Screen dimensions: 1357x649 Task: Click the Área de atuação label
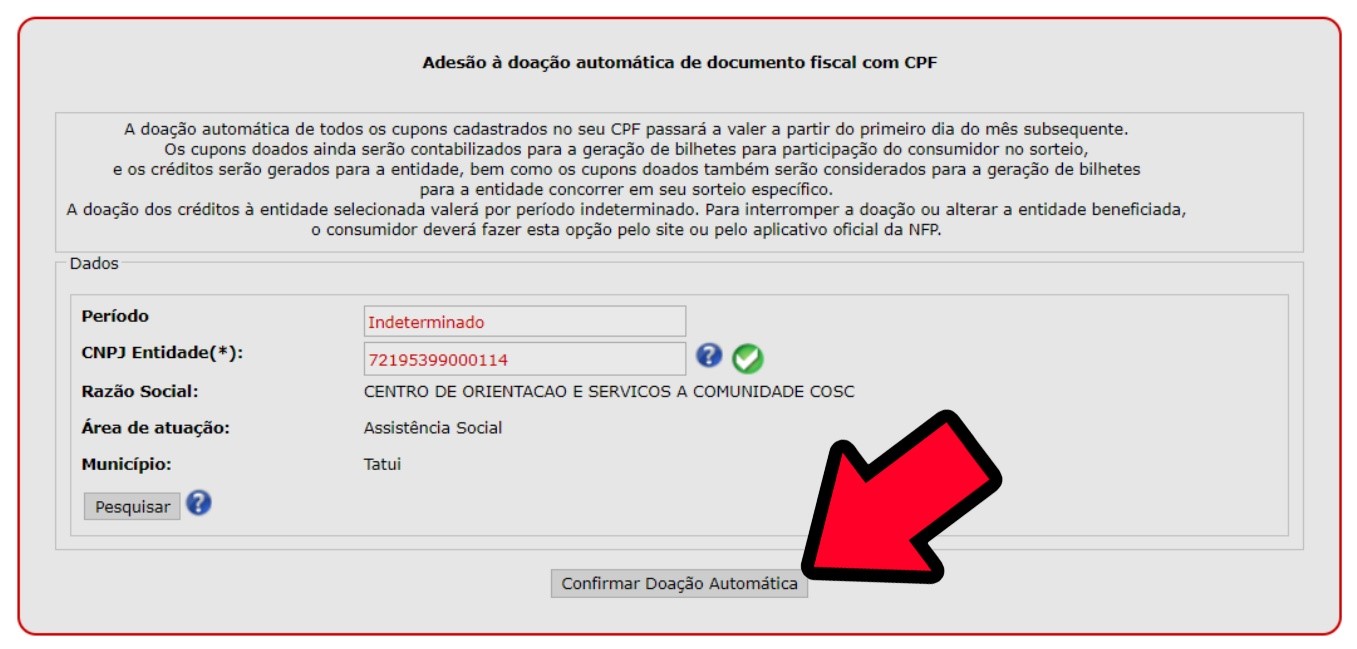[x=156, y=428]
